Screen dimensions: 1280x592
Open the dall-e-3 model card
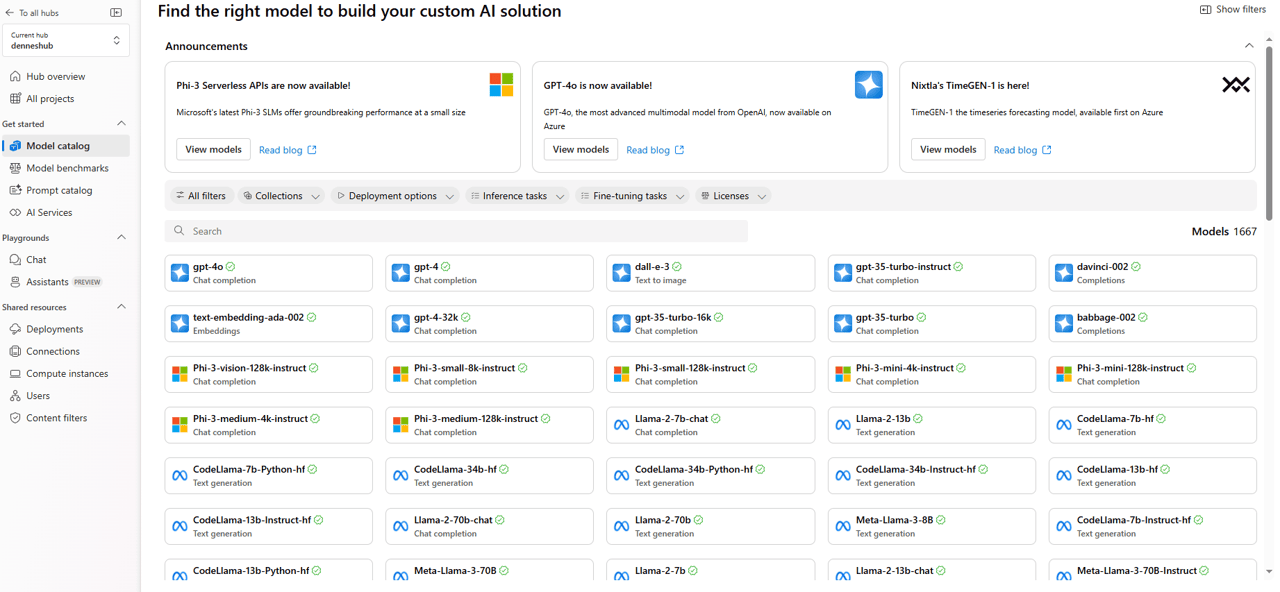pos(710,273)
